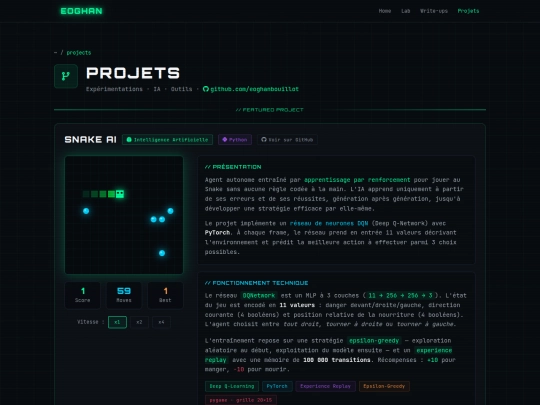This screenshot has height=405, width=540.
Task: Click 'réseau de neurones DQN' highlighted text
Action: coord(329,224)
